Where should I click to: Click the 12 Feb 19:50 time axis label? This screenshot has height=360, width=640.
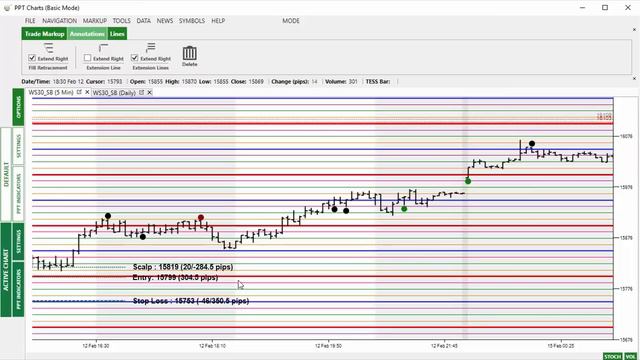click(329, 346)
